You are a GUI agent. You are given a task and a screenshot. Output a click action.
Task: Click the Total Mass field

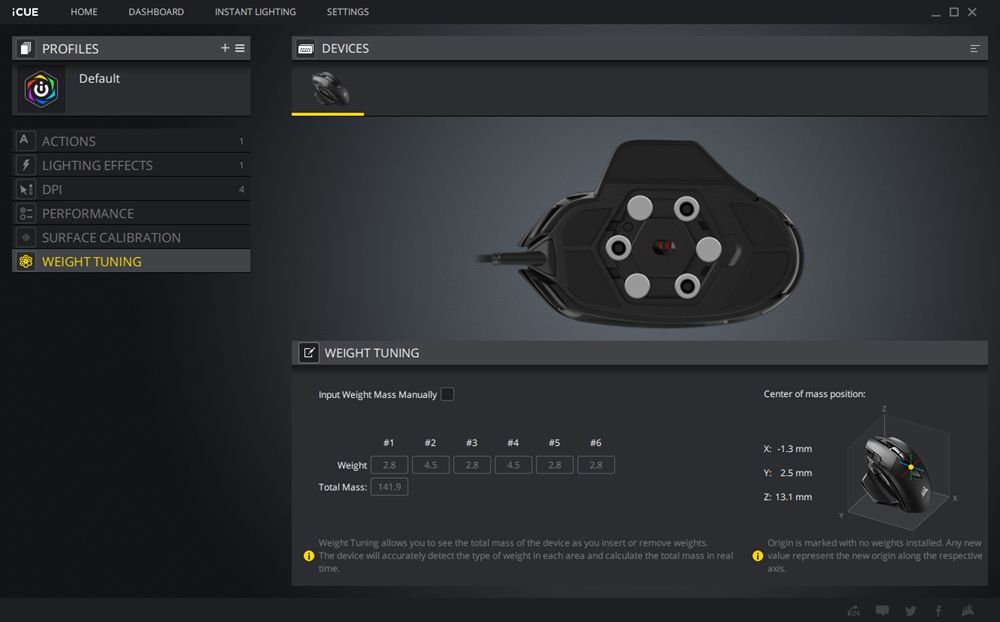[389, 487]
